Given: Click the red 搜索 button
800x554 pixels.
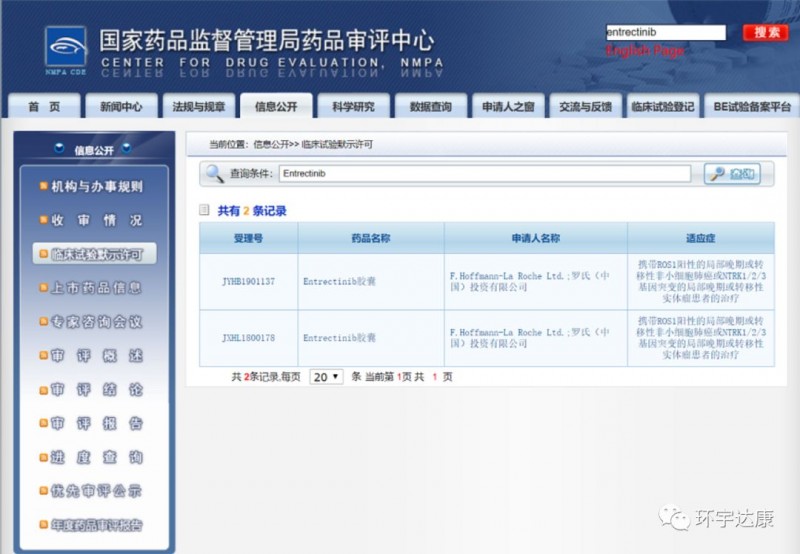Looking at the screenshot, I should 765,33.
